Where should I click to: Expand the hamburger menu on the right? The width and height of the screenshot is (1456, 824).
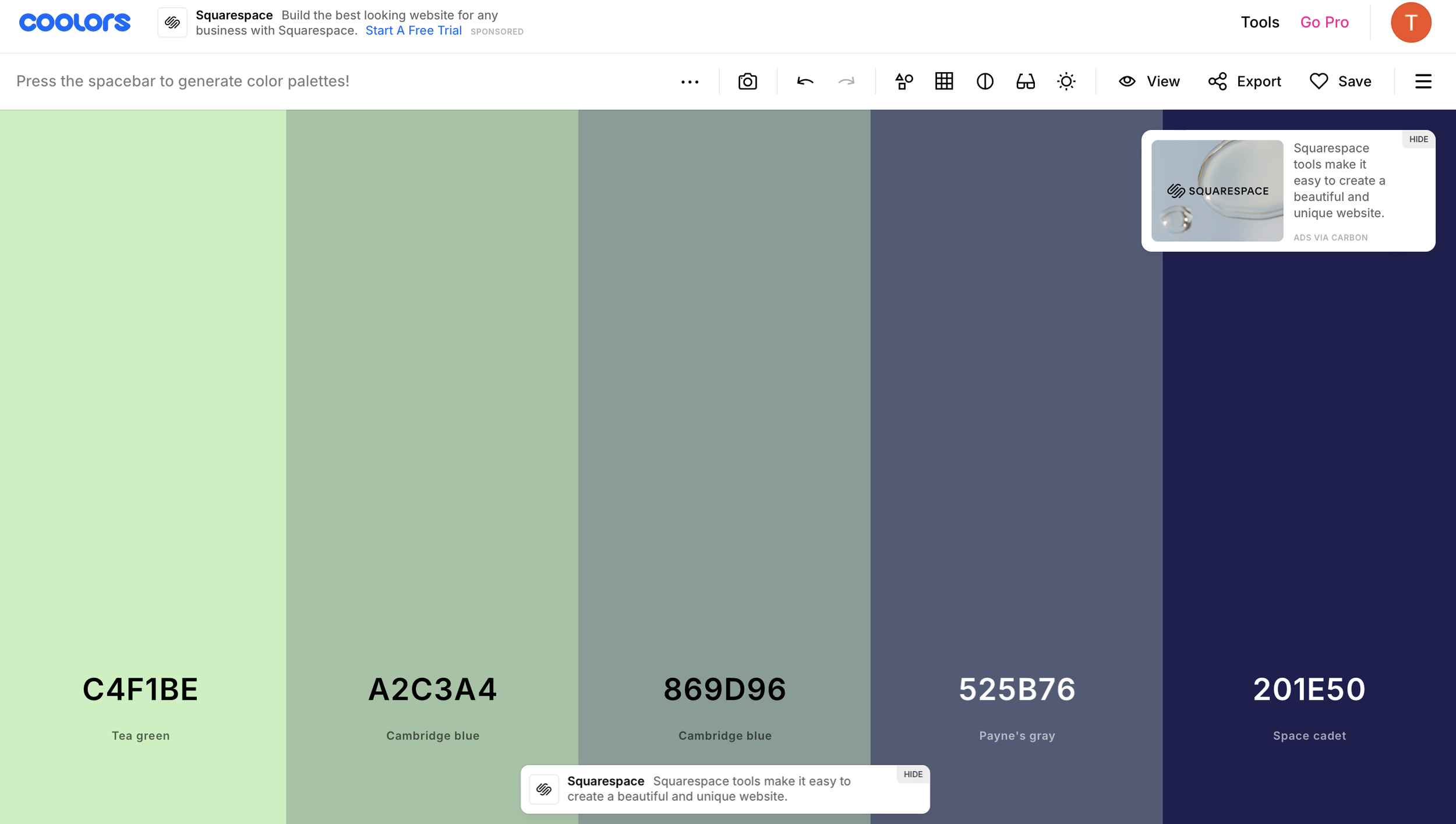pyautogui.click(x=1423, y=82)
